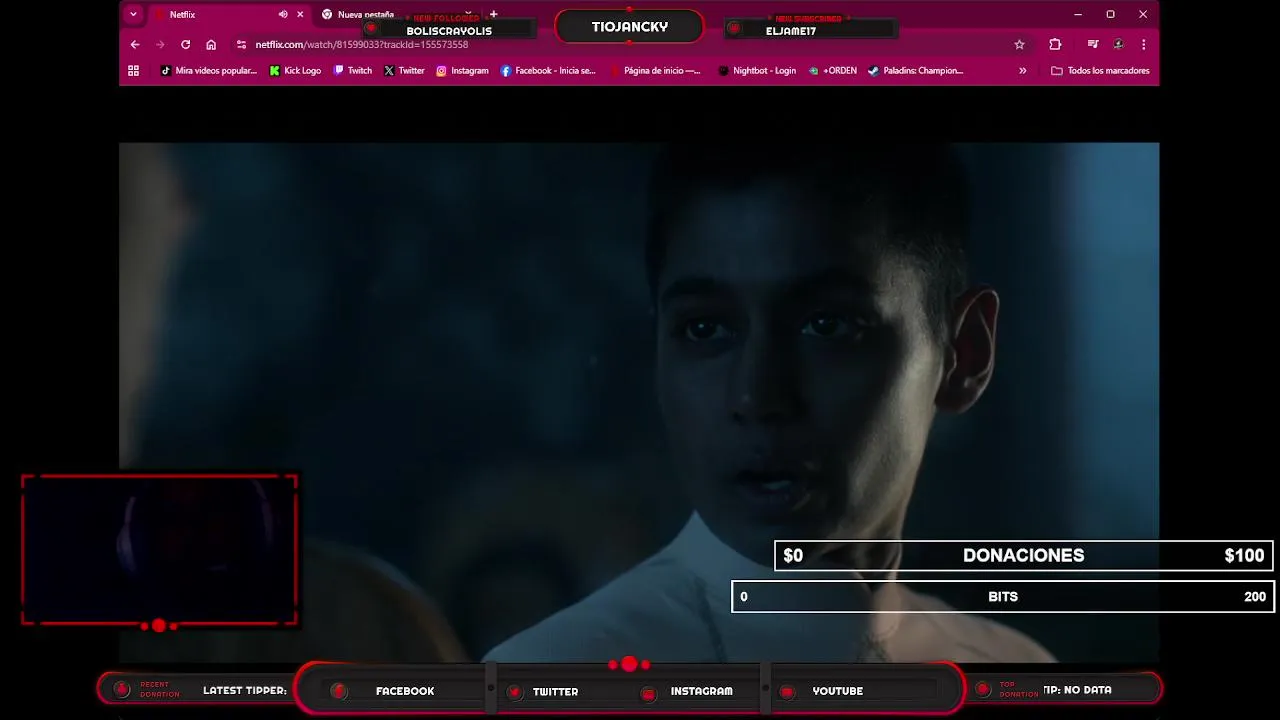Viewport: 1280px width, 720px height.
Task: Open a new tab with plus button
Action: point(493,14)
